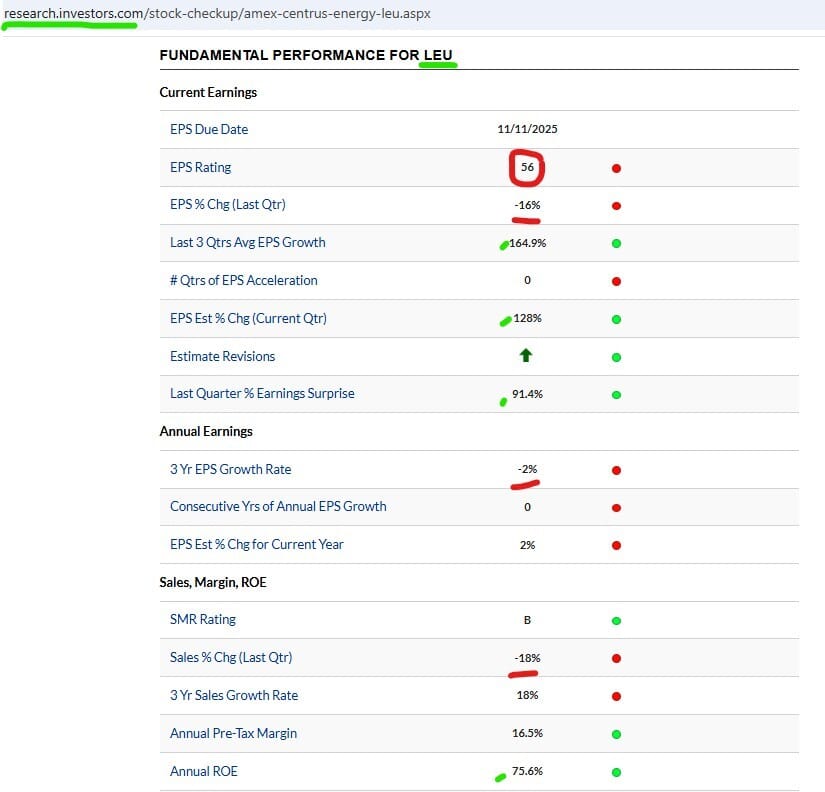Select the 2% current year estimate value
The height and width of the screenshot is (792, 825).
[527, 545]
